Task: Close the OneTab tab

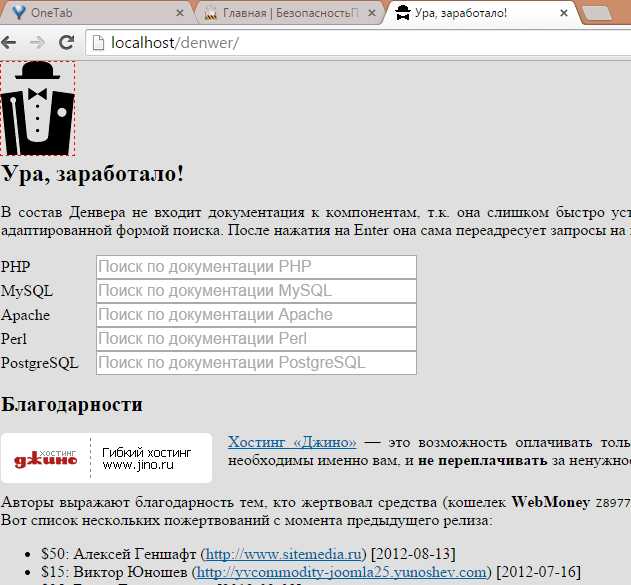Action: [x=180, y=13]
